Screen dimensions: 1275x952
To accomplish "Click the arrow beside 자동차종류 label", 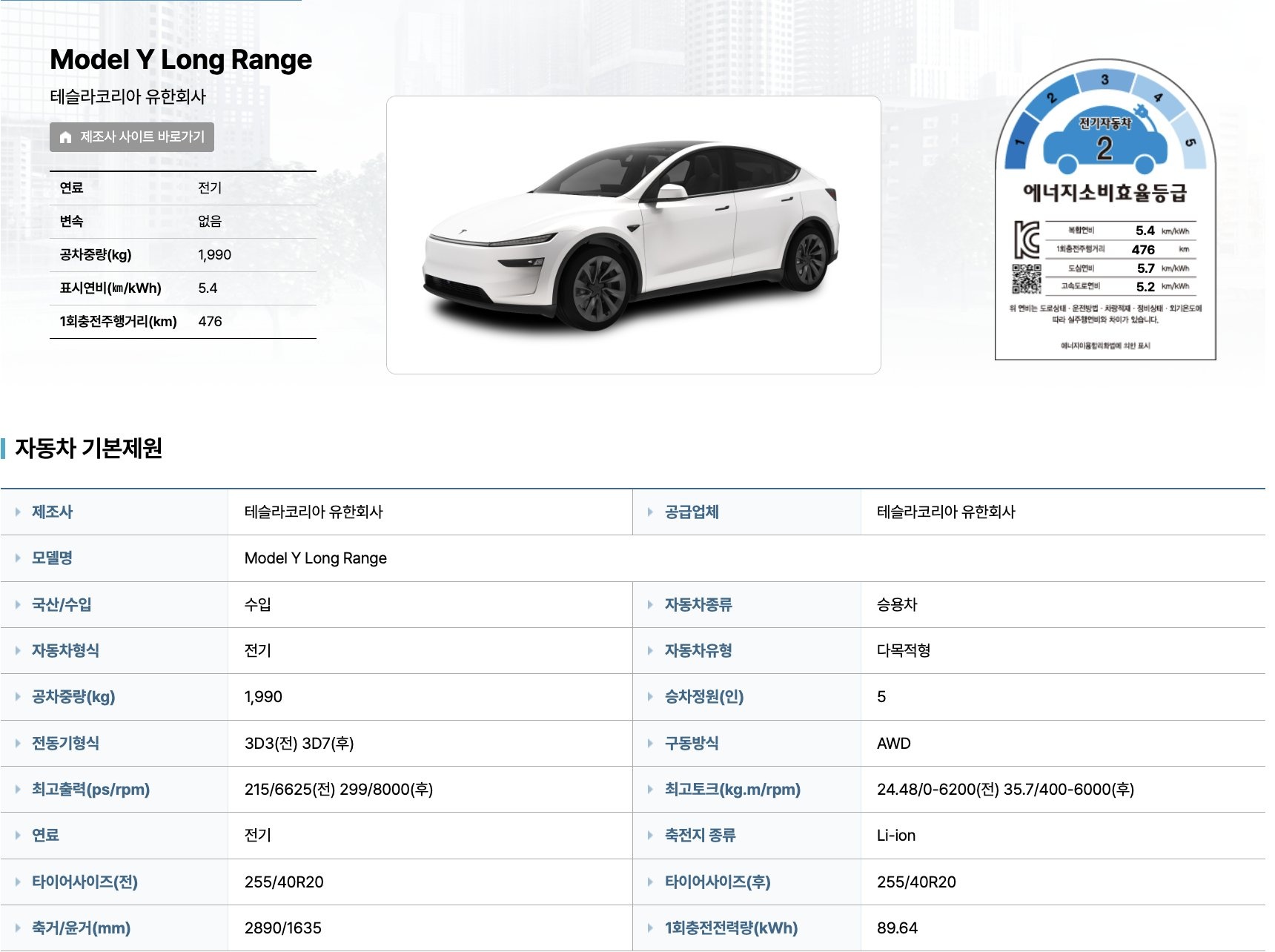I will pyautogui.click(x=650, y=604).
